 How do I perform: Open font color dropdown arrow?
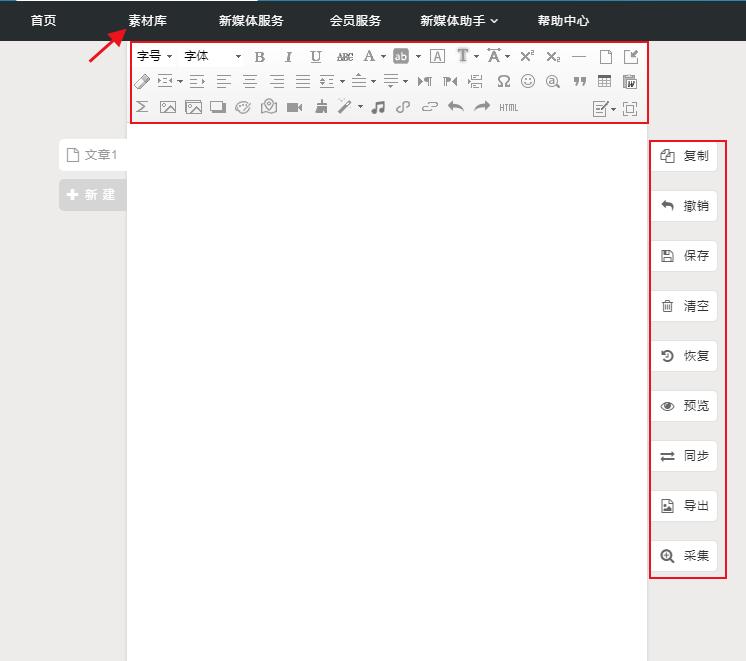[383, 57]
